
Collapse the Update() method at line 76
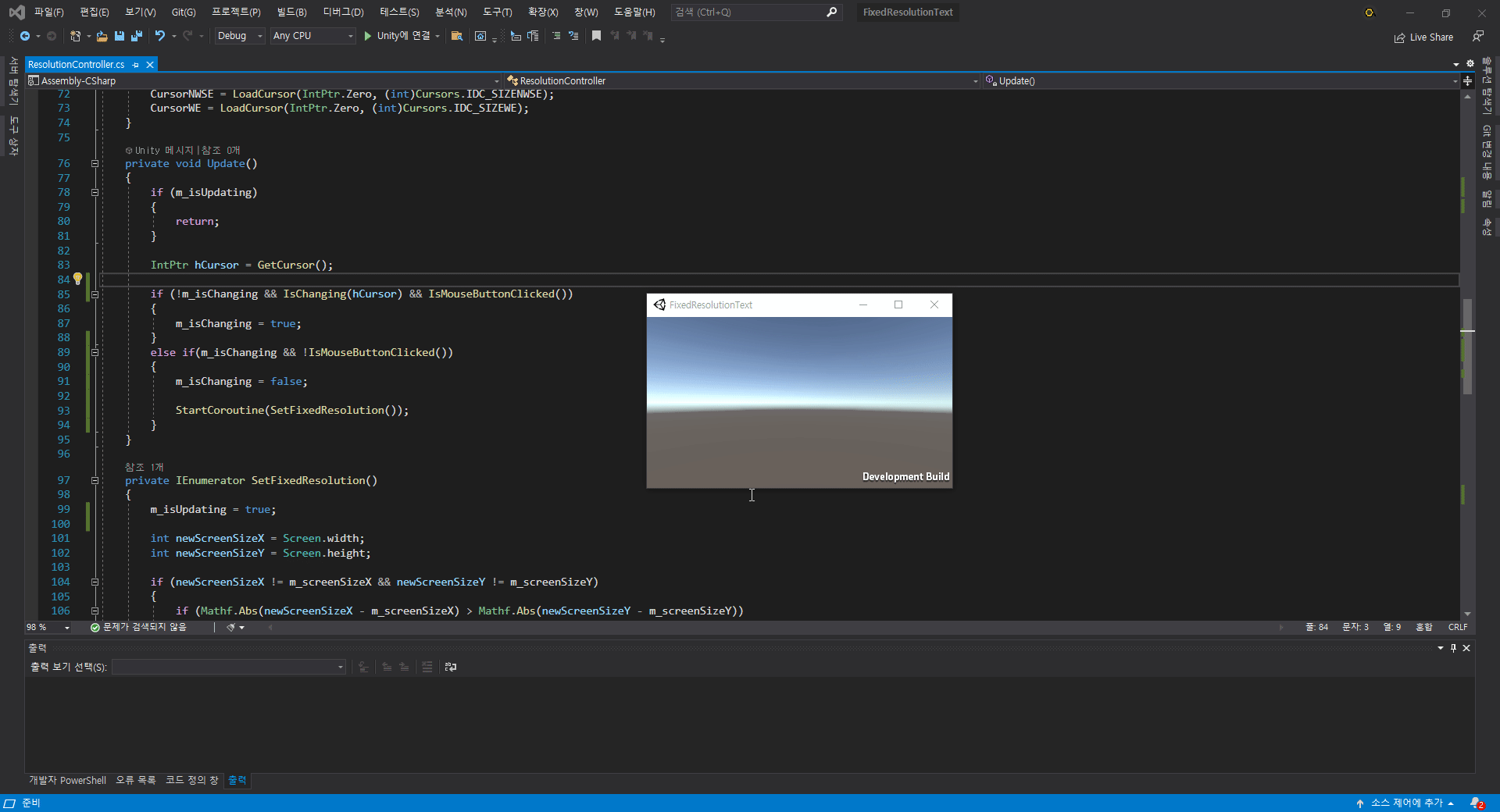pos(95,164)
